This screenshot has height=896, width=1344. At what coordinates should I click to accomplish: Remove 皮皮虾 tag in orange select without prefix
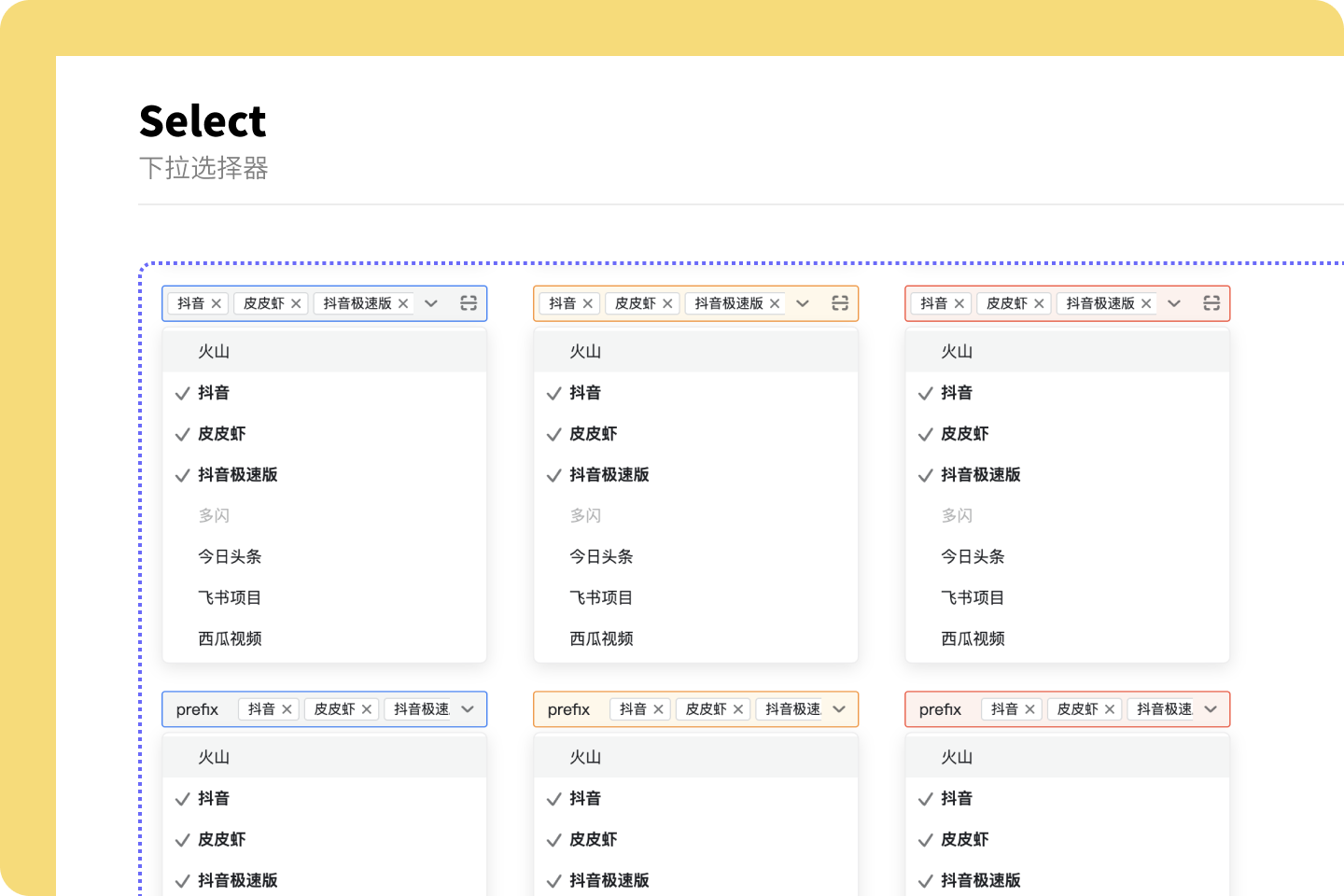click(667, 303)
